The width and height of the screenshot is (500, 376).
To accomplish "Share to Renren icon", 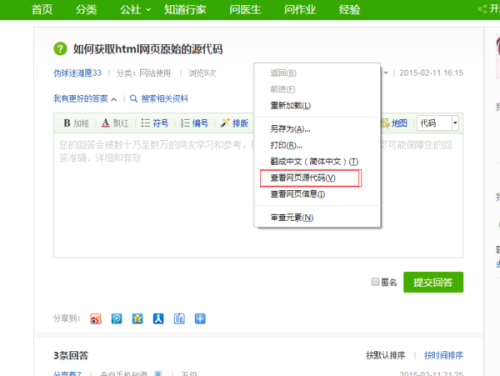I will pyautogui.click(x=158, y=319).
